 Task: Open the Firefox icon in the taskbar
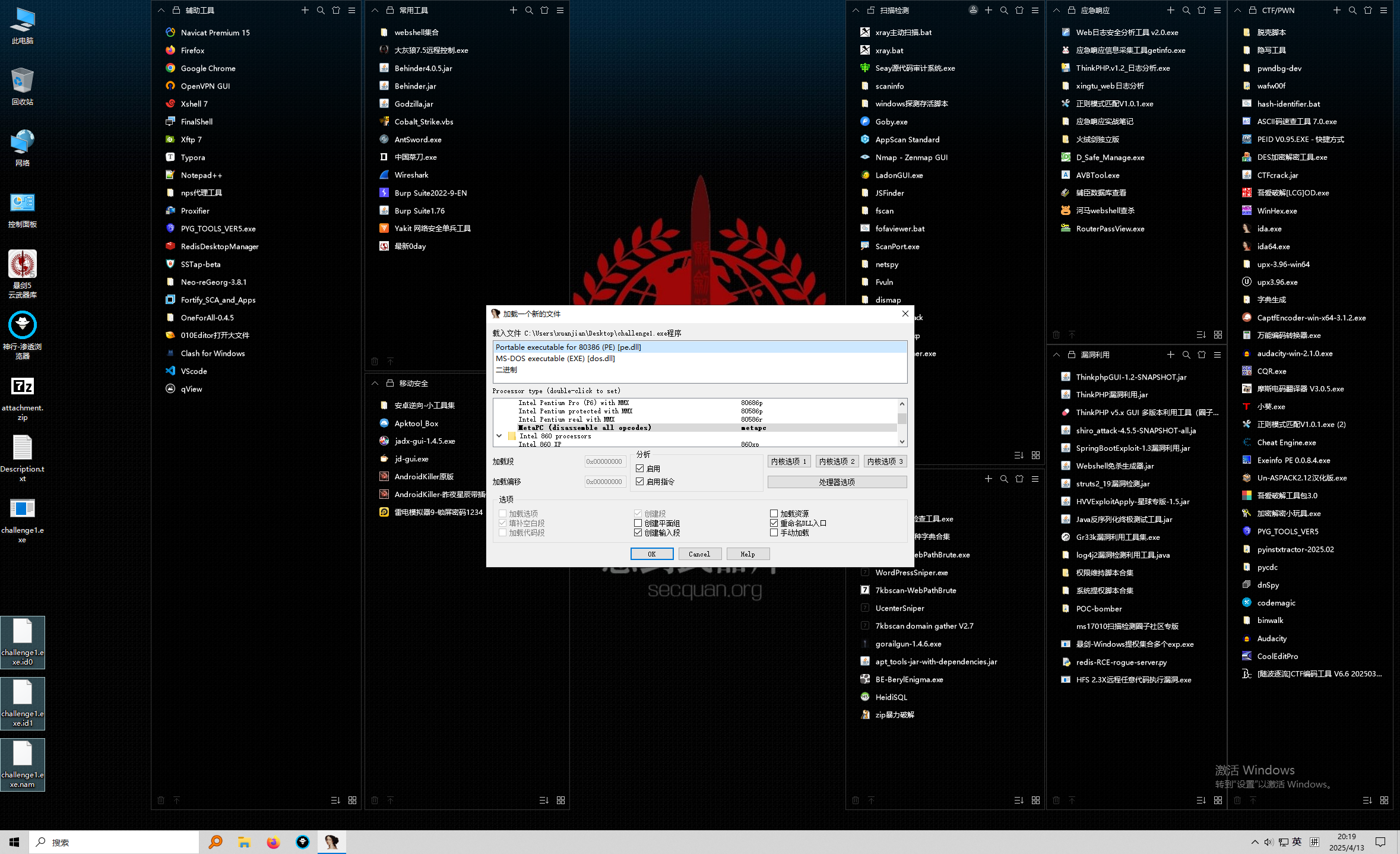pos(273,842)
